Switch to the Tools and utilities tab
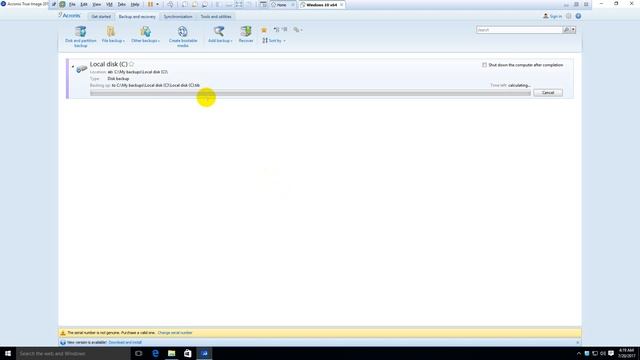 216,17
